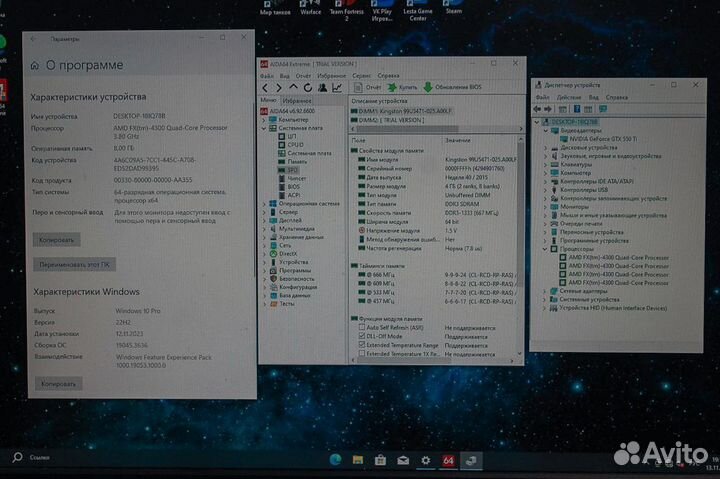720x479 pixels.
Task: Click Копировать button under Windows specs
Action: point(59,383)
